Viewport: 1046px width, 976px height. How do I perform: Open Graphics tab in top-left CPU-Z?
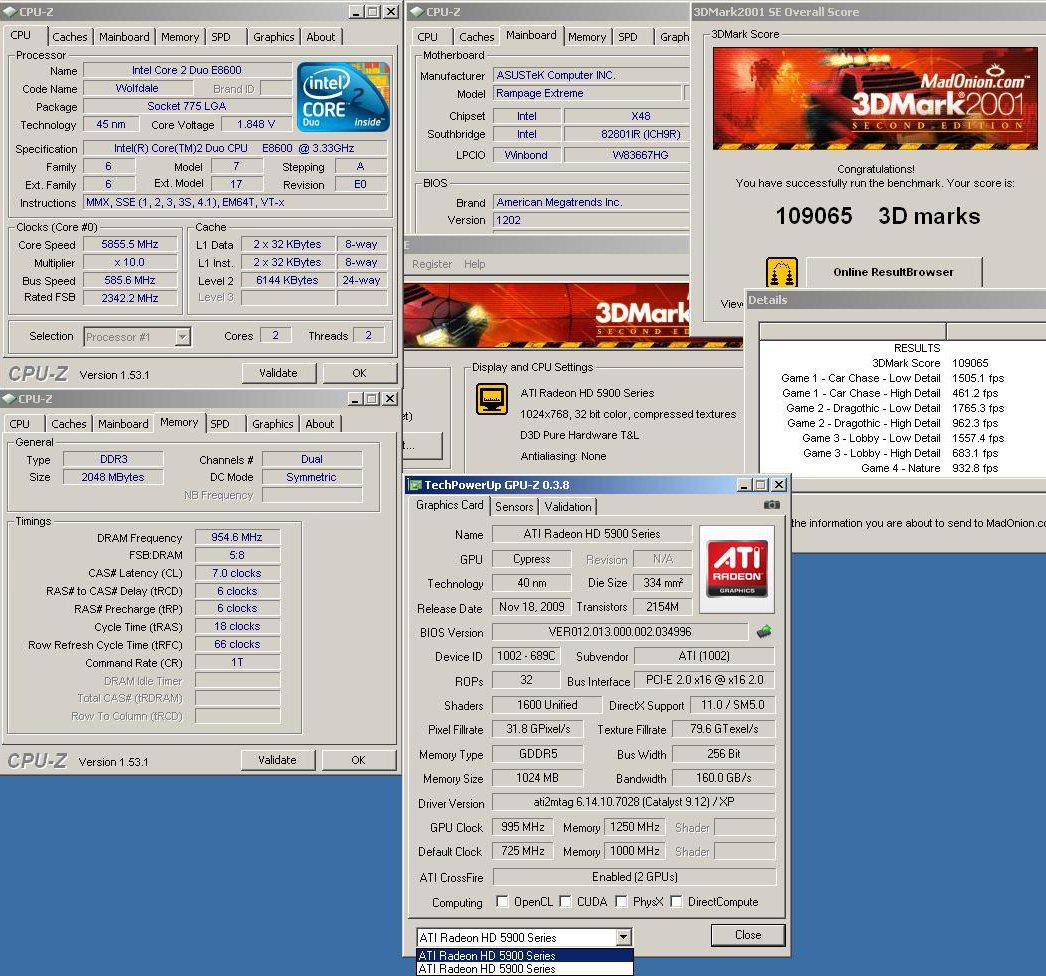pyautogui.click(x=274, y=37)
